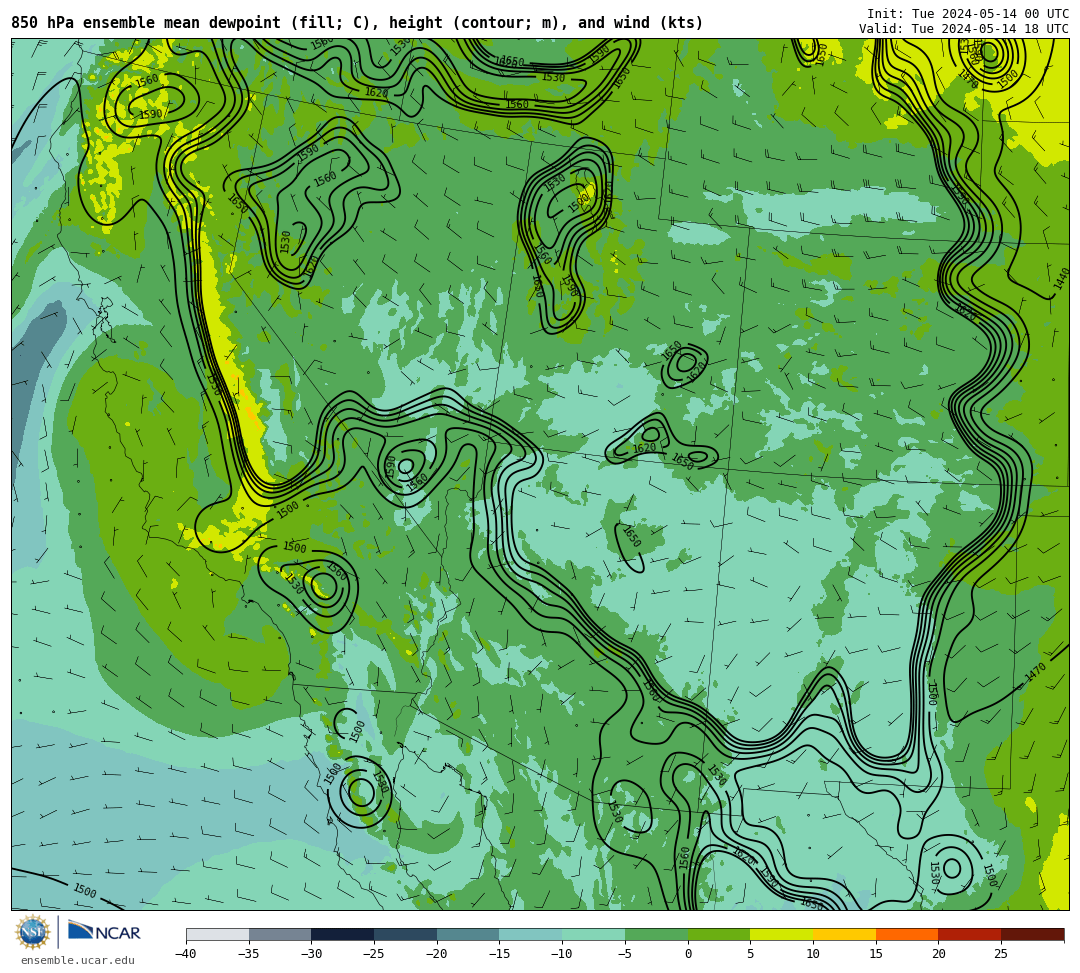Click the ensemble.ucar.edu text
This screenshot has height=973, width=1080.
pos(78,960)
